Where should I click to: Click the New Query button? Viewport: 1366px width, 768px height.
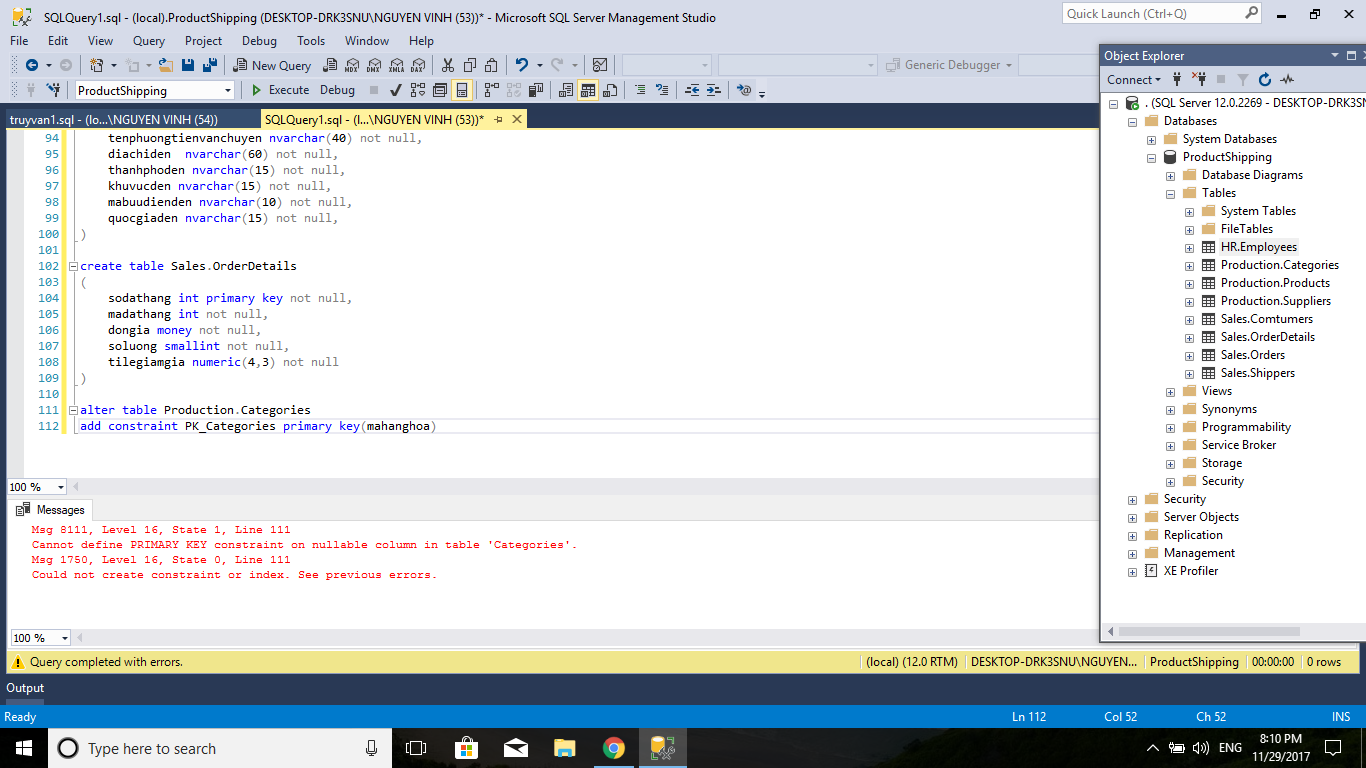pos(272,65)
